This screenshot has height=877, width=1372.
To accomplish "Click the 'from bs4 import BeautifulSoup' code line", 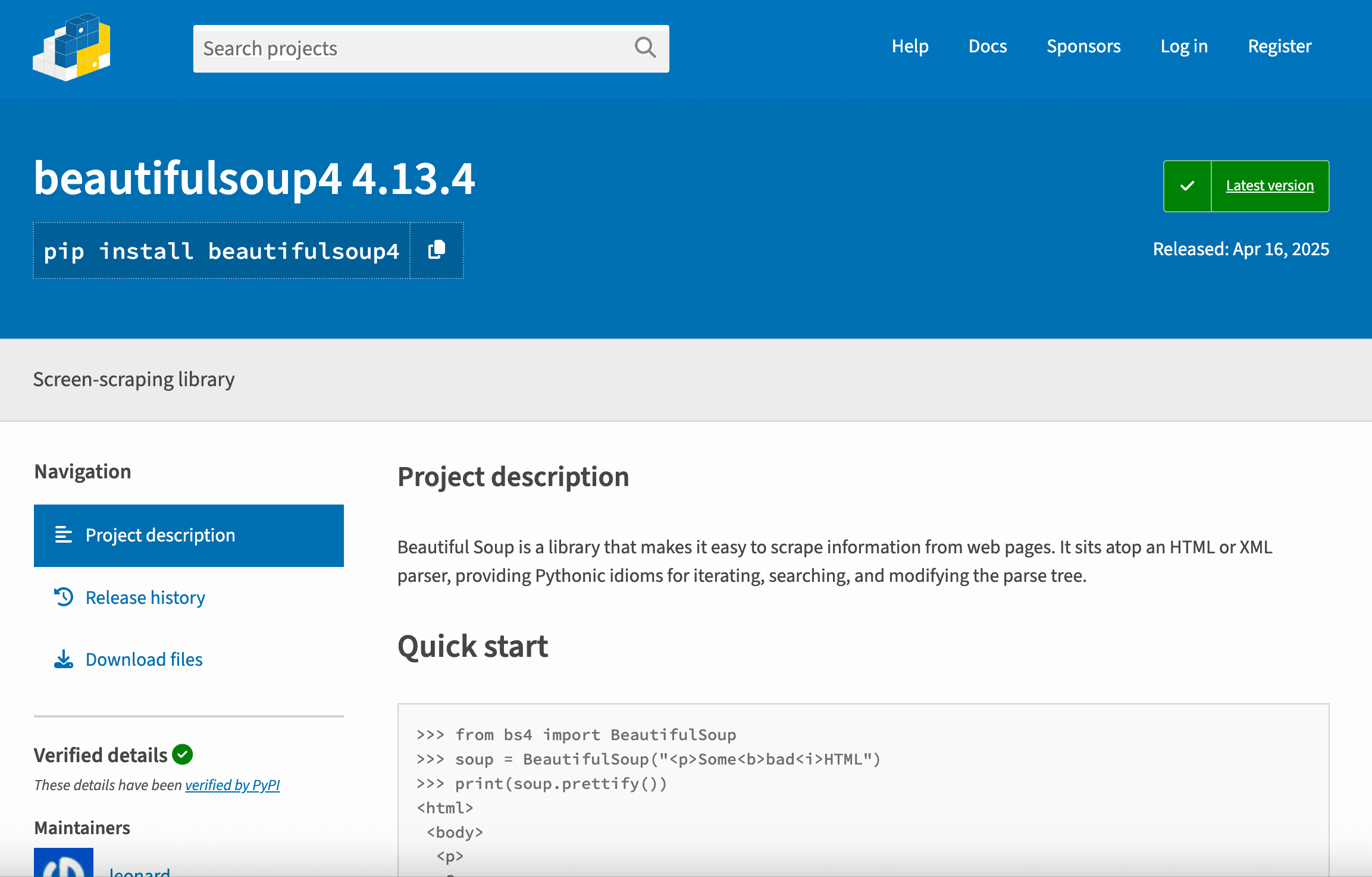I will pyautogui.click(x=577, y=735).
